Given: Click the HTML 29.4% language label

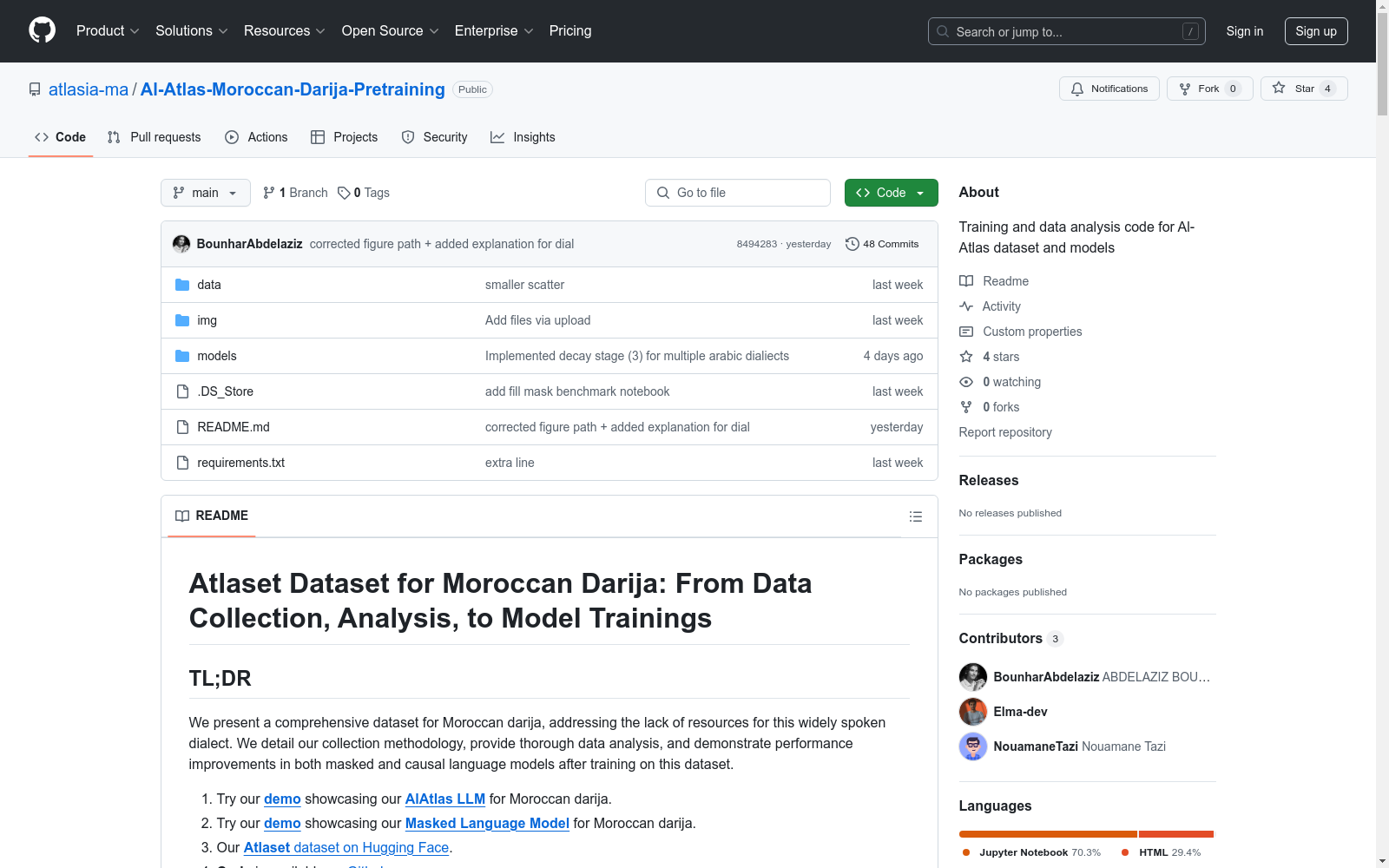Looking at the screenshot, I should (1162, 852).
